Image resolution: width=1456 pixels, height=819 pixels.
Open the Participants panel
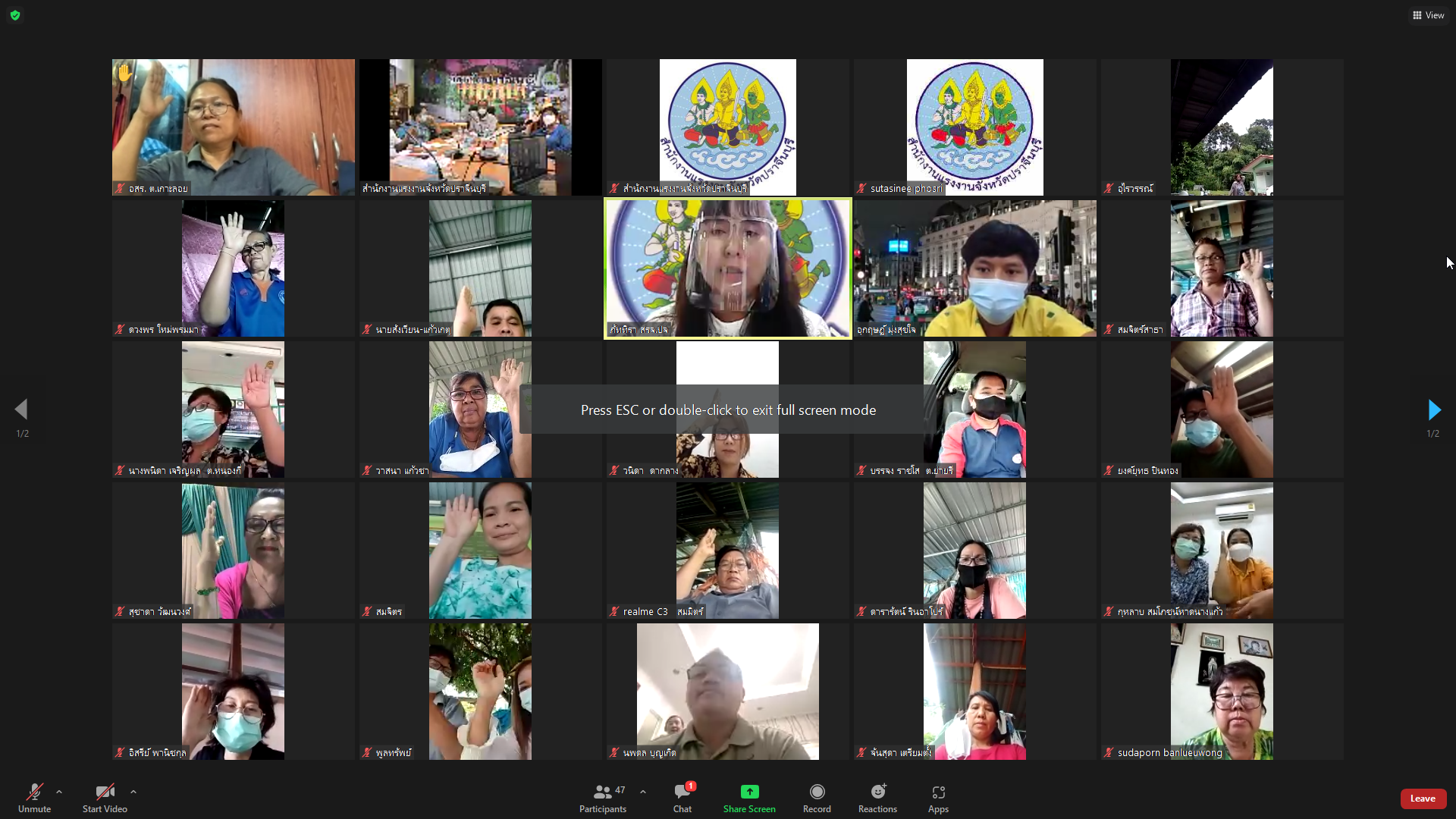pyautogui.click(x=603, y=798)
